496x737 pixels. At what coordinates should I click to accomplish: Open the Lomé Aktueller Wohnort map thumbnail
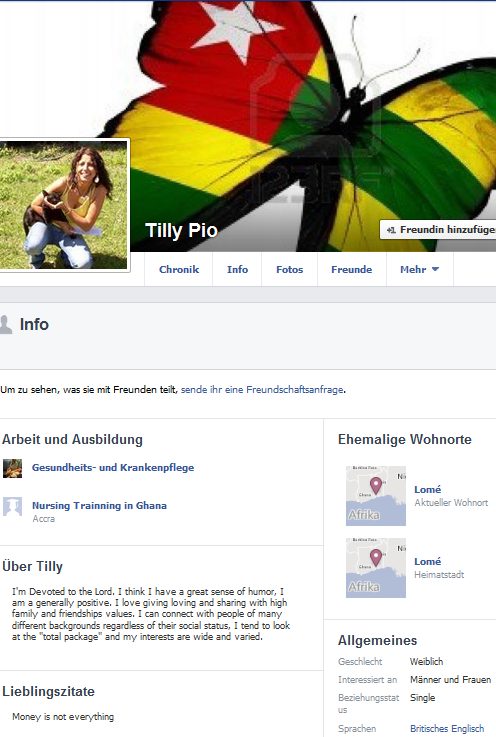pos(376,496)
